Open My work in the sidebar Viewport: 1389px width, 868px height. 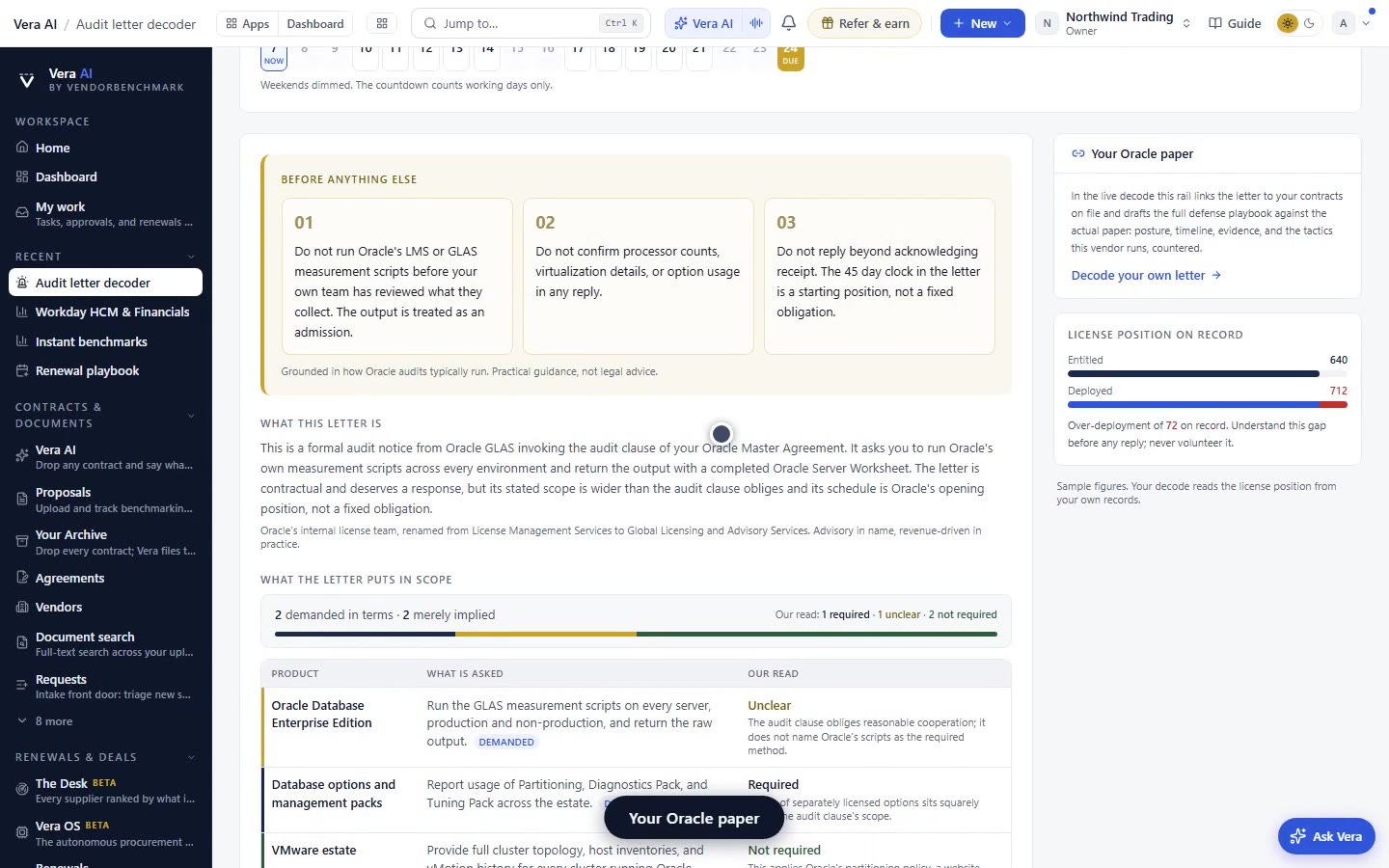tap(106, 213)
